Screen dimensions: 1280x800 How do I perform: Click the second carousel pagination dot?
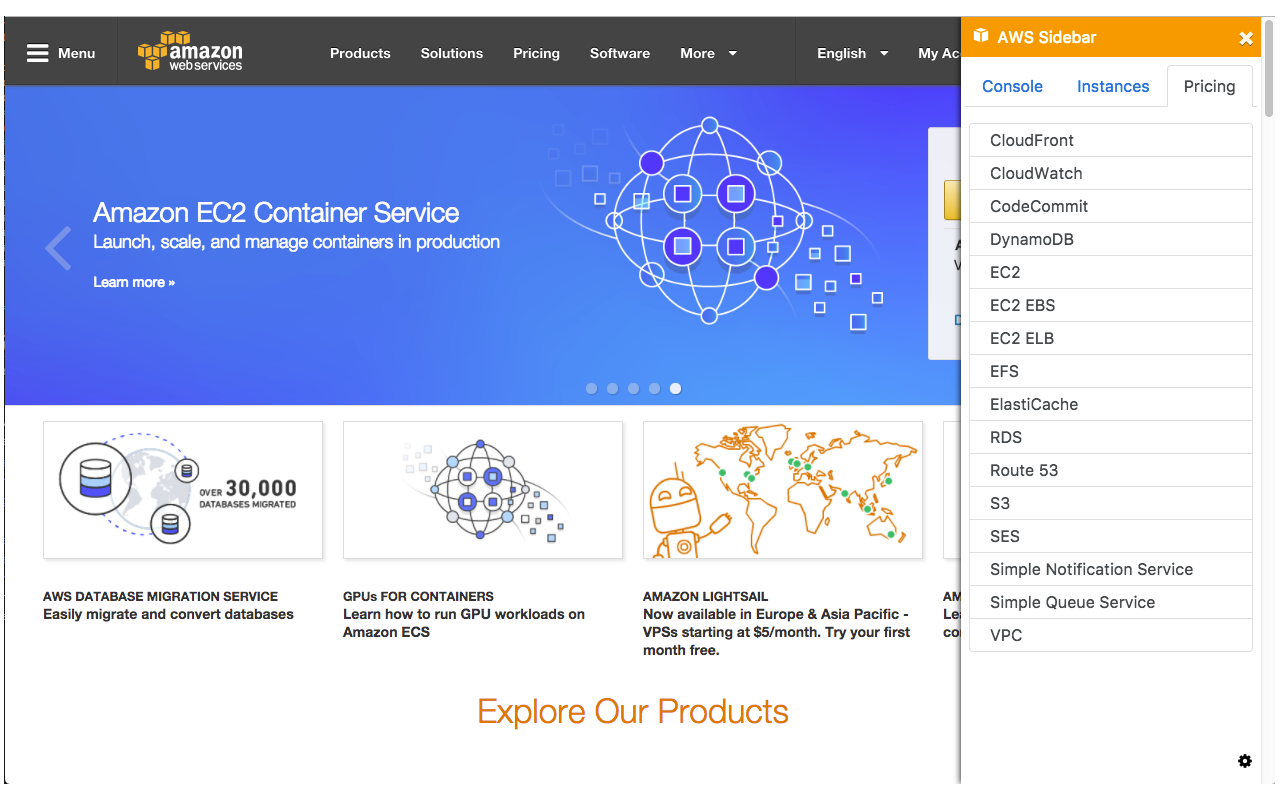(x=612, y=388)
